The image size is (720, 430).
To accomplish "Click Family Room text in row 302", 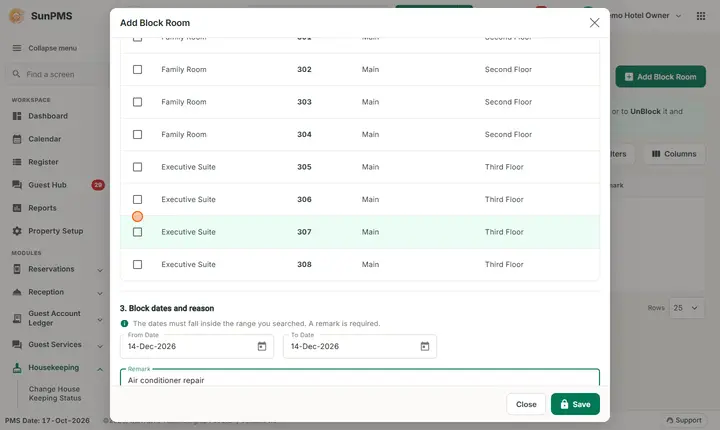I will click(184, 69).
